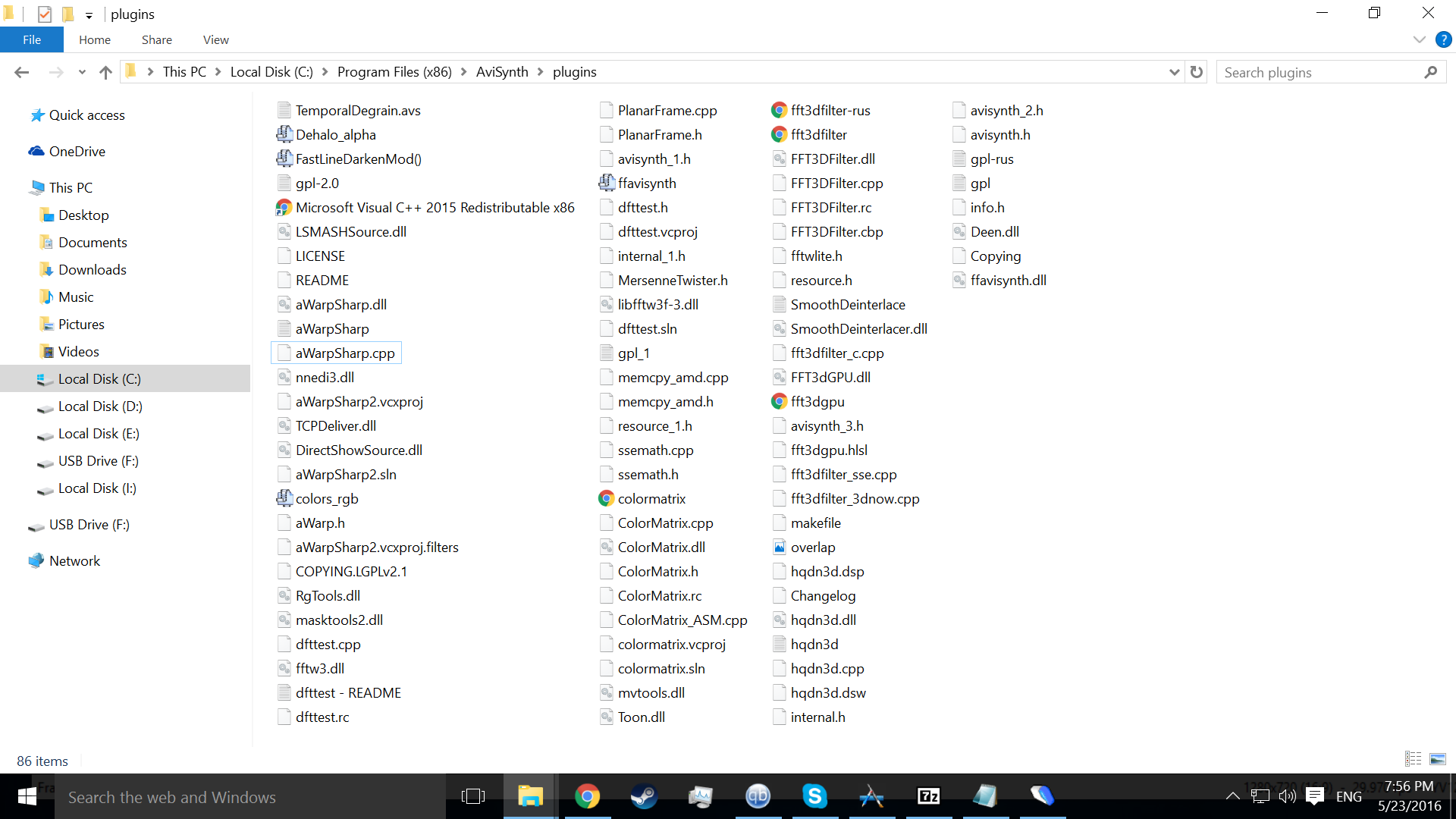Navigate to This PC breadcrumb

pyautogui.click(x=184, y=72)
